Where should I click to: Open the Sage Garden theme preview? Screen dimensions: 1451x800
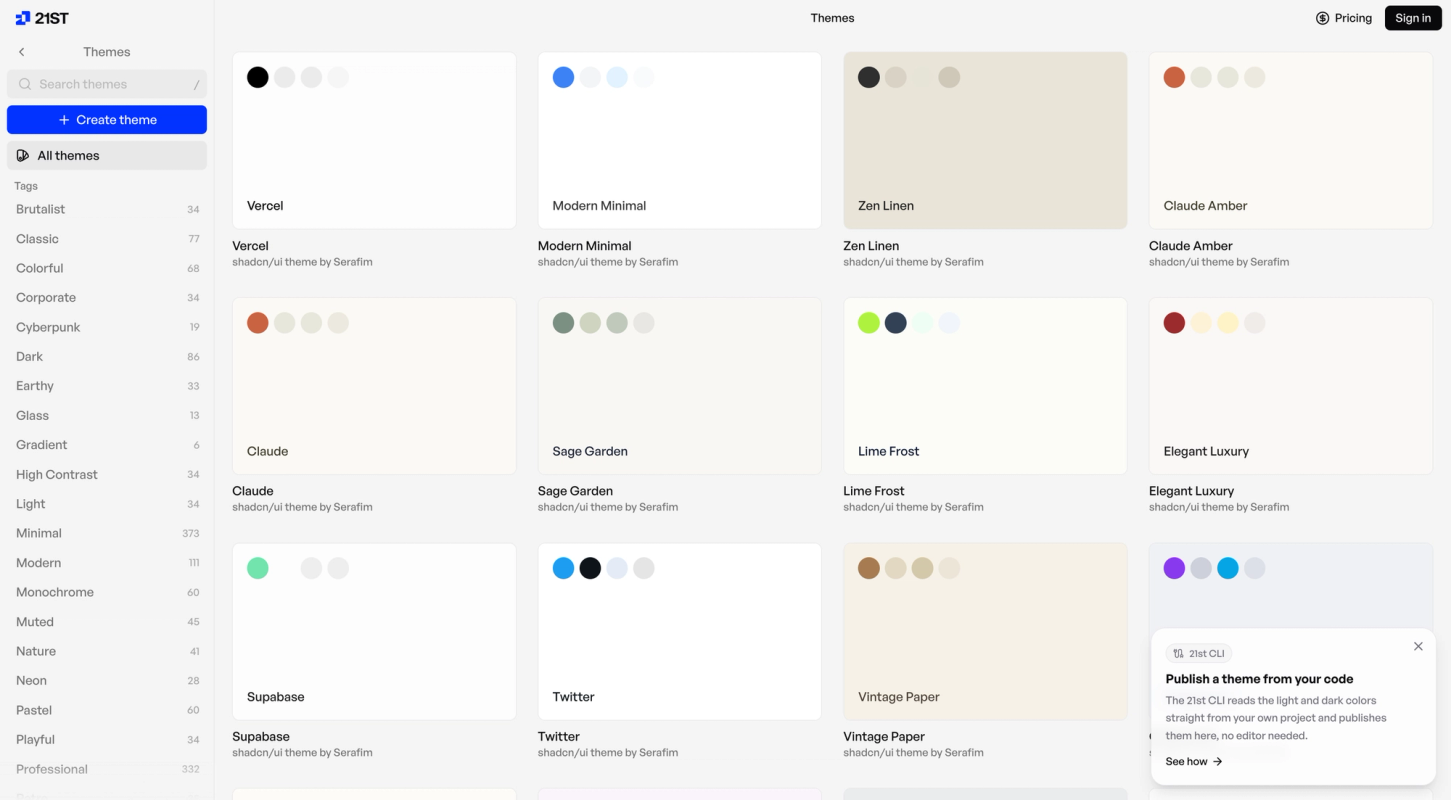point(680,386)
